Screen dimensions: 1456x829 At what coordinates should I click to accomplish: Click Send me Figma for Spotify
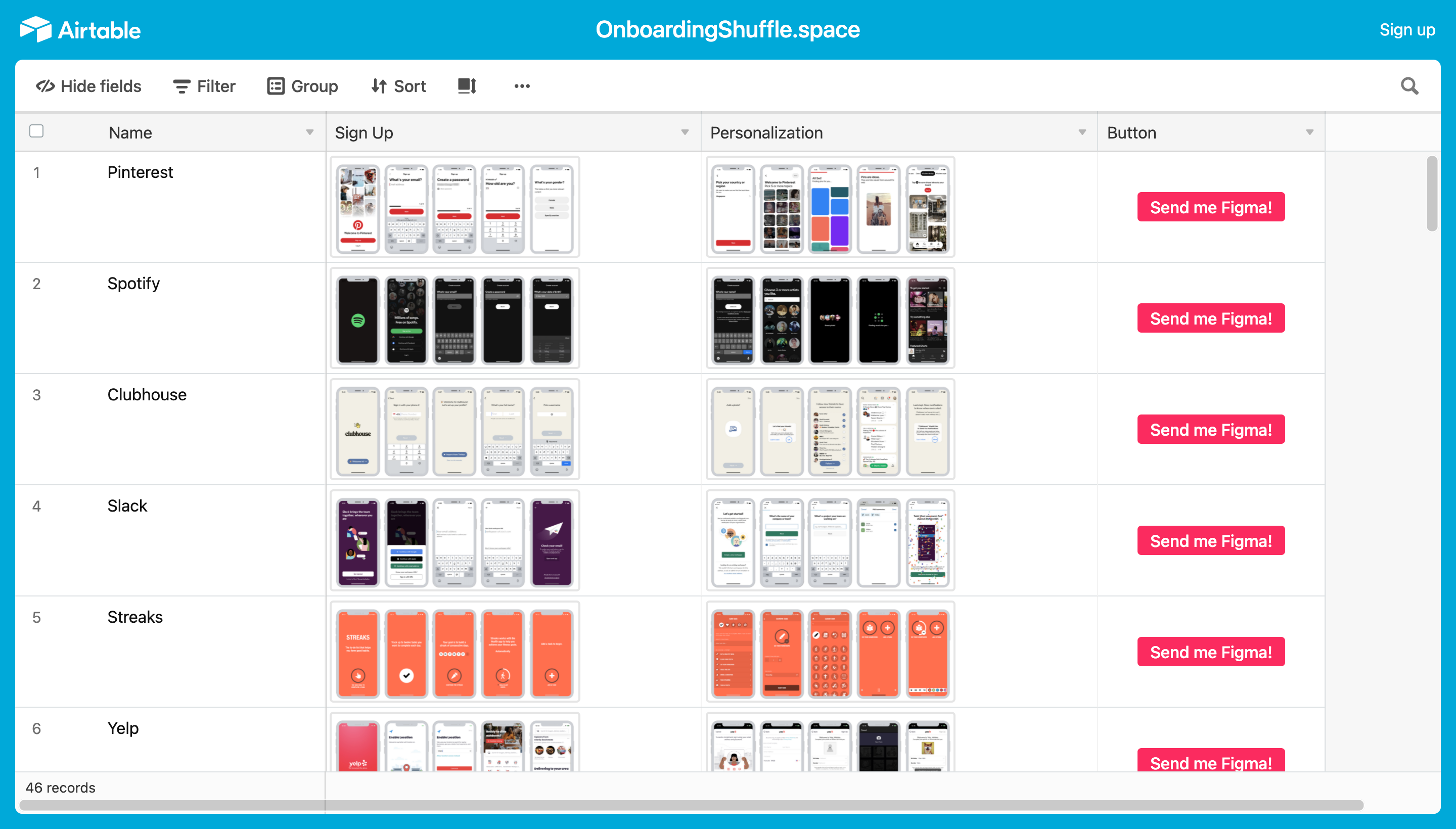1210,318
